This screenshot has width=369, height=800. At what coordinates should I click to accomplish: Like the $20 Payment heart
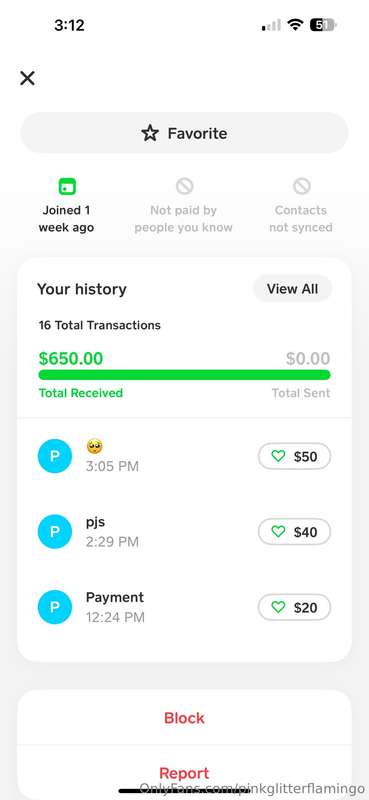click(278, 607)
